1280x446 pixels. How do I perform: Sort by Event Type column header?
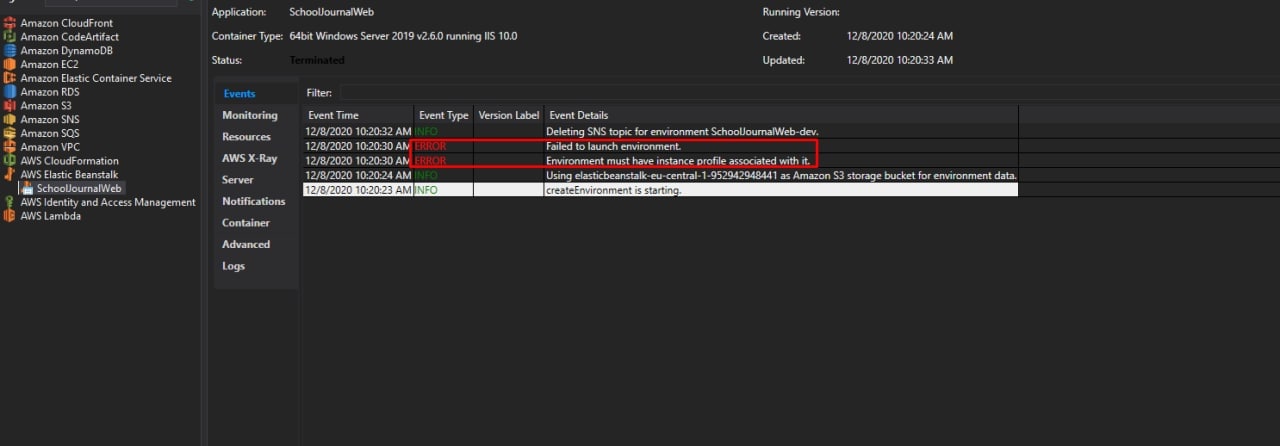click(x=444, y=115)
